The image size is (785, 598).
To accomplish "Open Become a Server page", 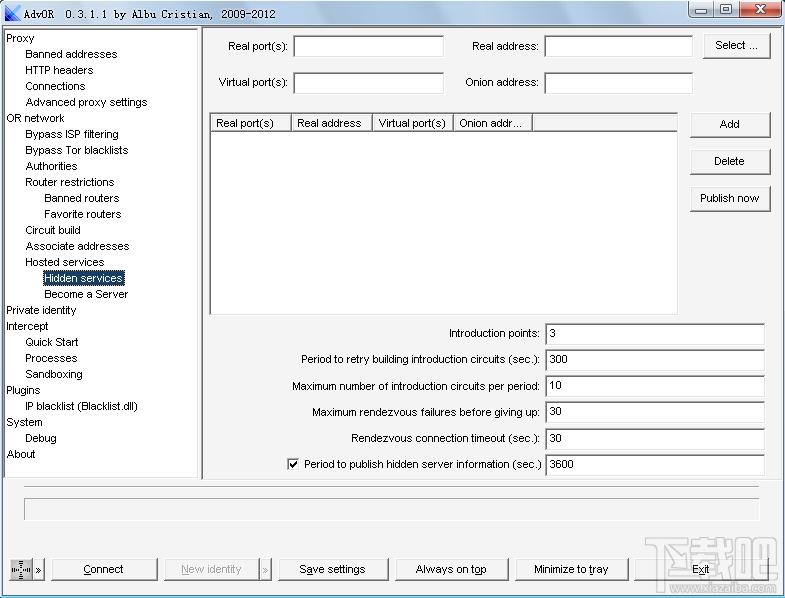I will pyautogui.click(x=86, y=294).
